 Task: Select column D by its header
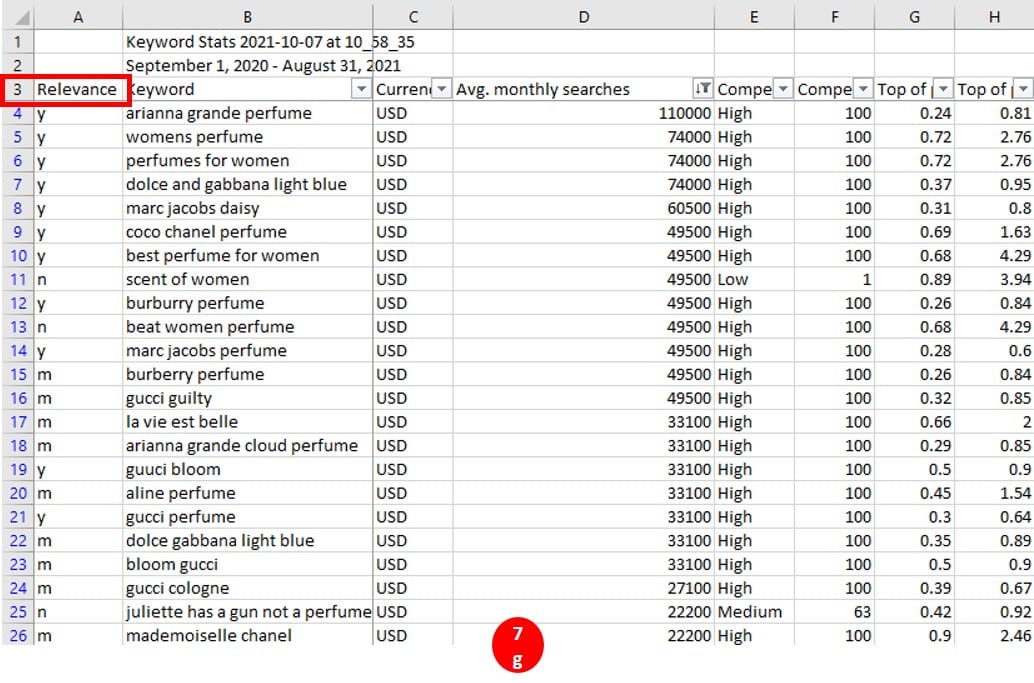[584, 17]
